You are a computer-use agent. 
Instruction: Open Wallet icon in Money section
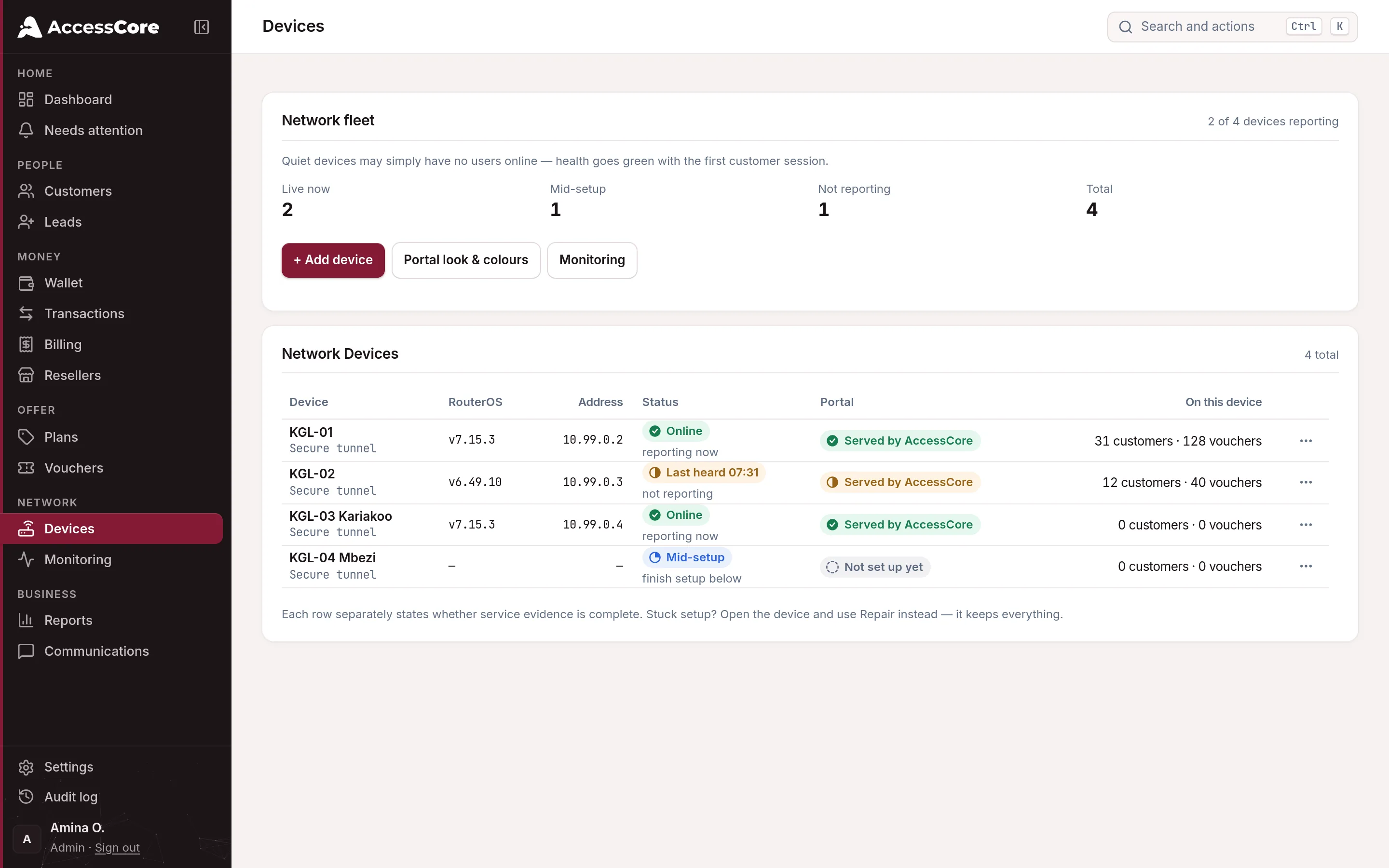tap(26, 283)
